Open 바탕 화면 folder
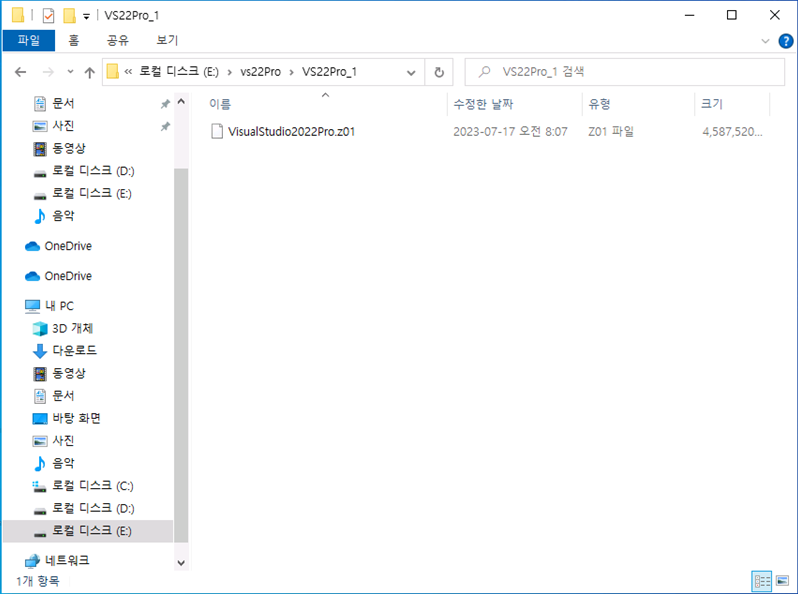Viewport: 798px width, 594px height. pos(76,418)
